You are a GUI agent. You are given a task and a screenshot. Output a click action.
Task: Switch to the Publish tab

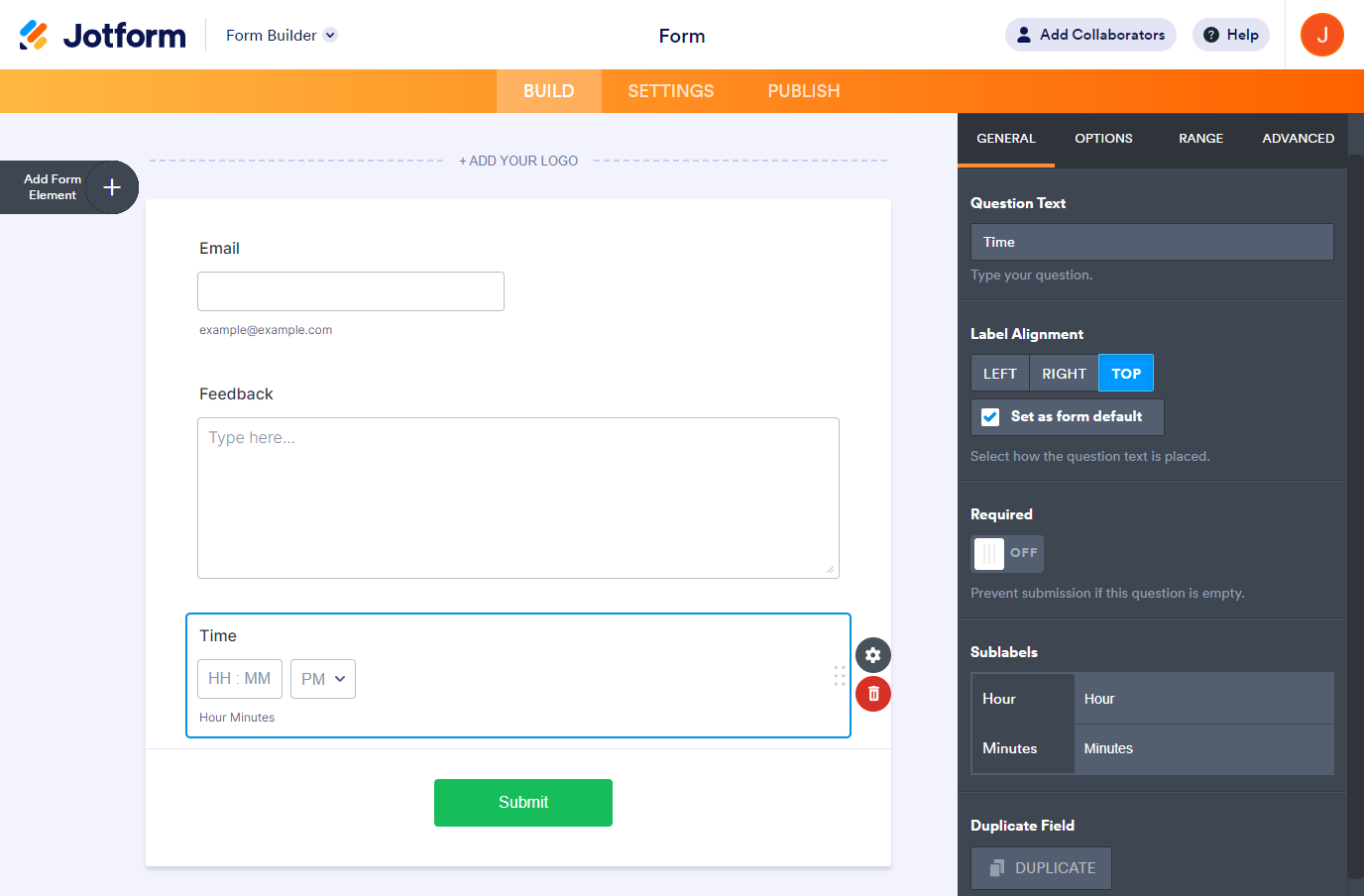coord(804,91)
